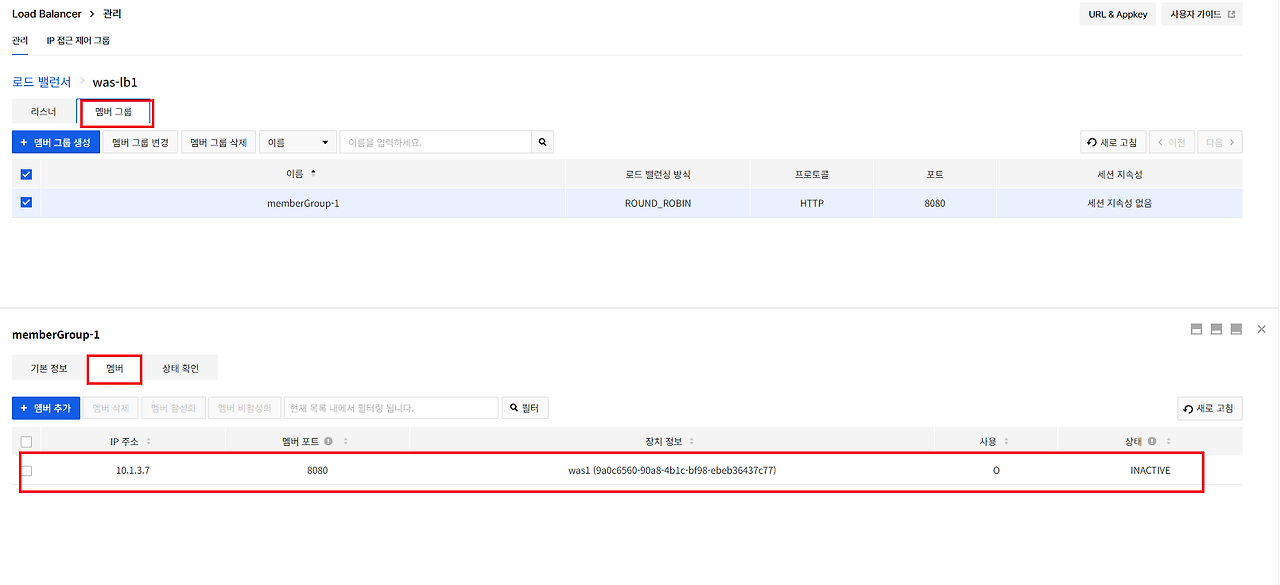Click the 로드 밸런싱 방식 column header
Image resolution: width=1280 pixels, height=585 pixels.
coord(658,174)
